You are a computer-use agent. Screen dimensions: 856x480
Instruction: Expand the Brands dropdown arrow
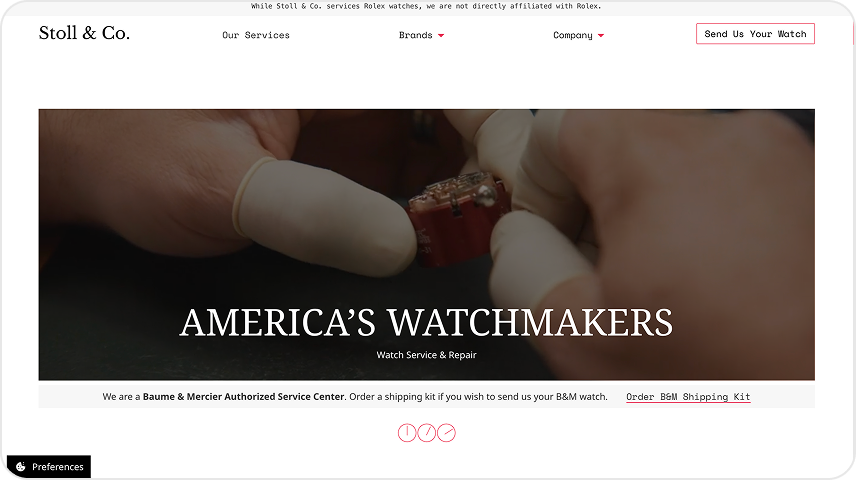click(441, 35)
